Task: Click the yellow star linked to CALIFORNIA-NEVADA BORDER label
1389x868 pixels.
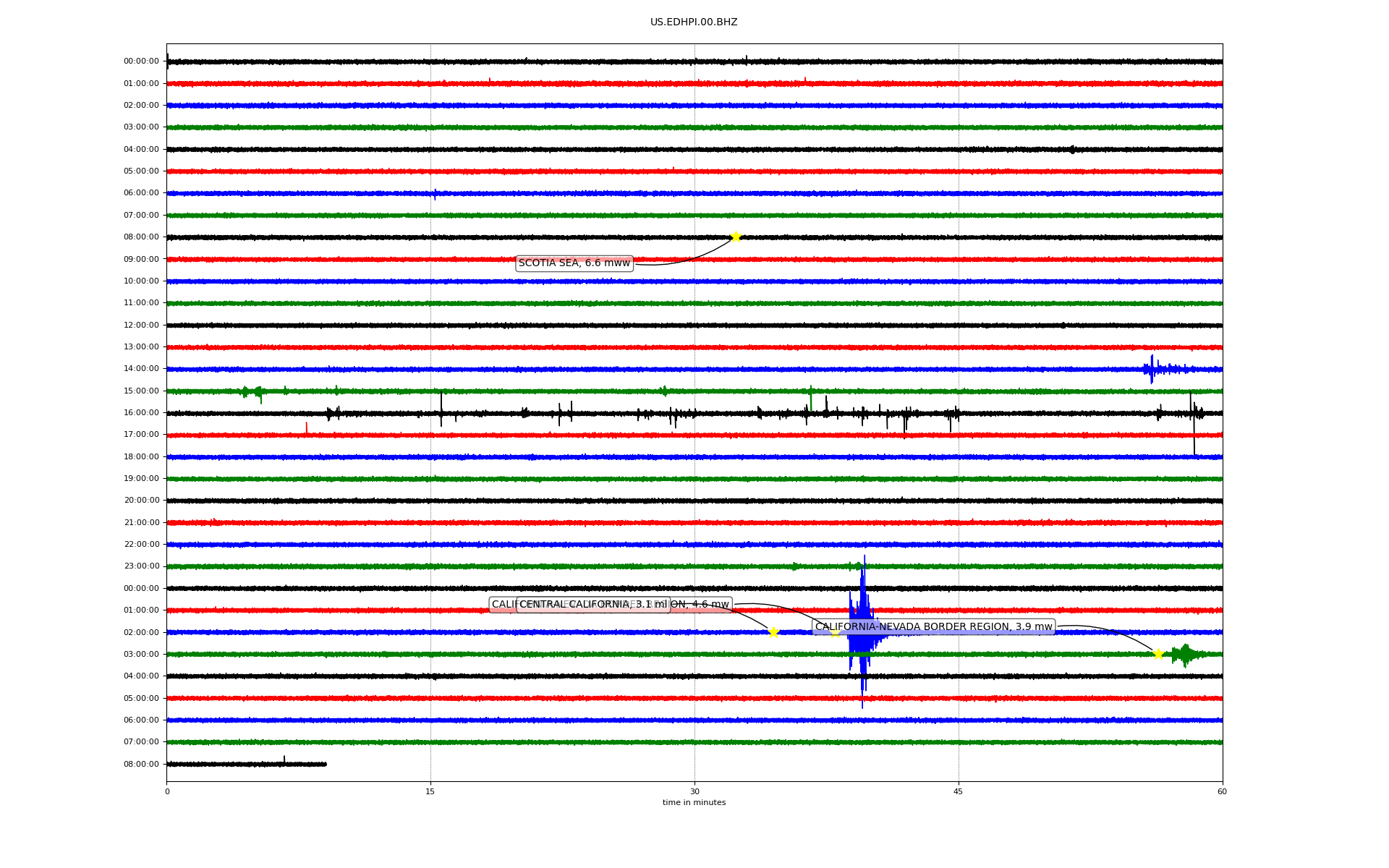Action: coord(1158,654)
